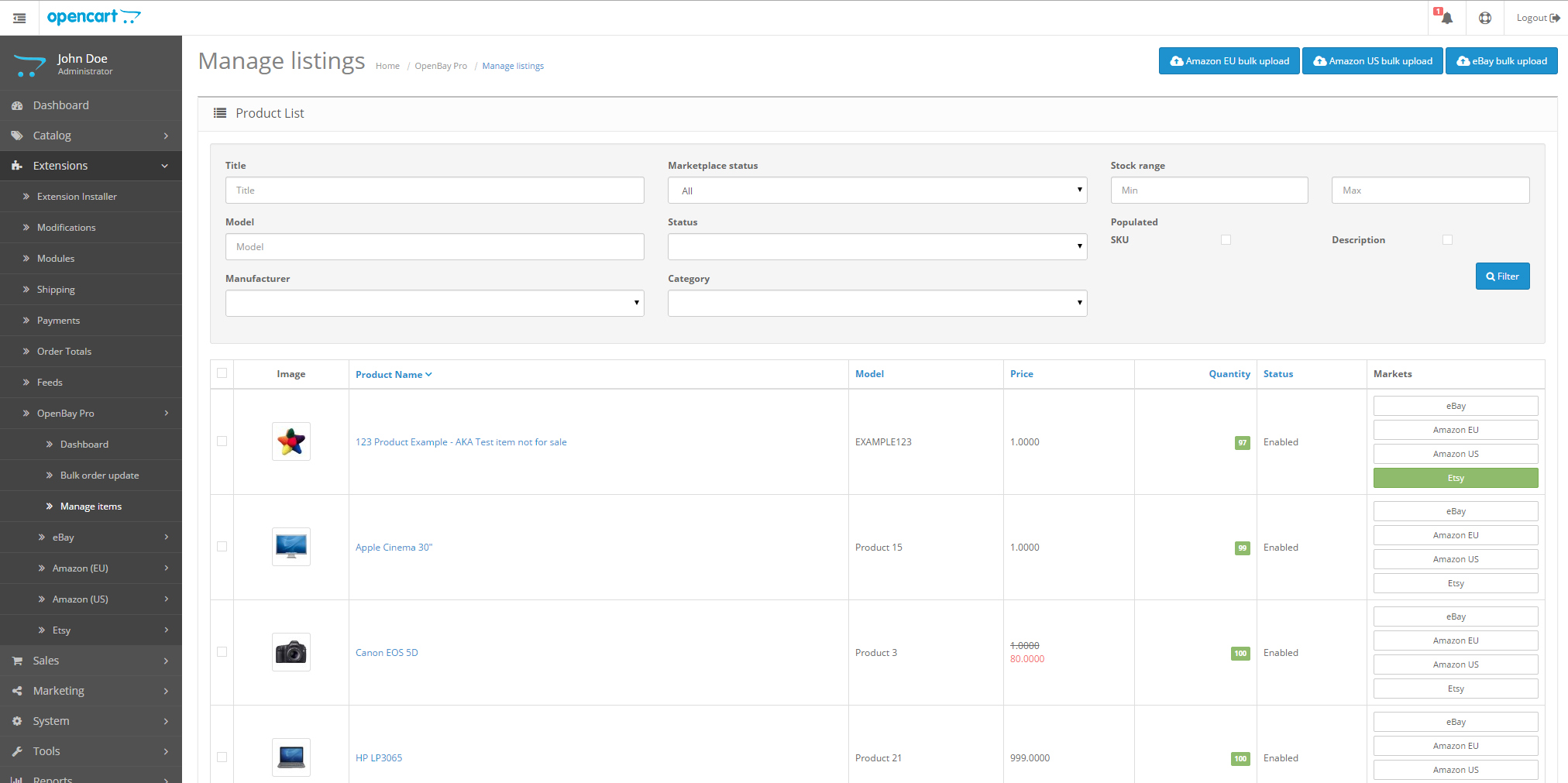Click the Catalog tag icon

click(17, 136)
